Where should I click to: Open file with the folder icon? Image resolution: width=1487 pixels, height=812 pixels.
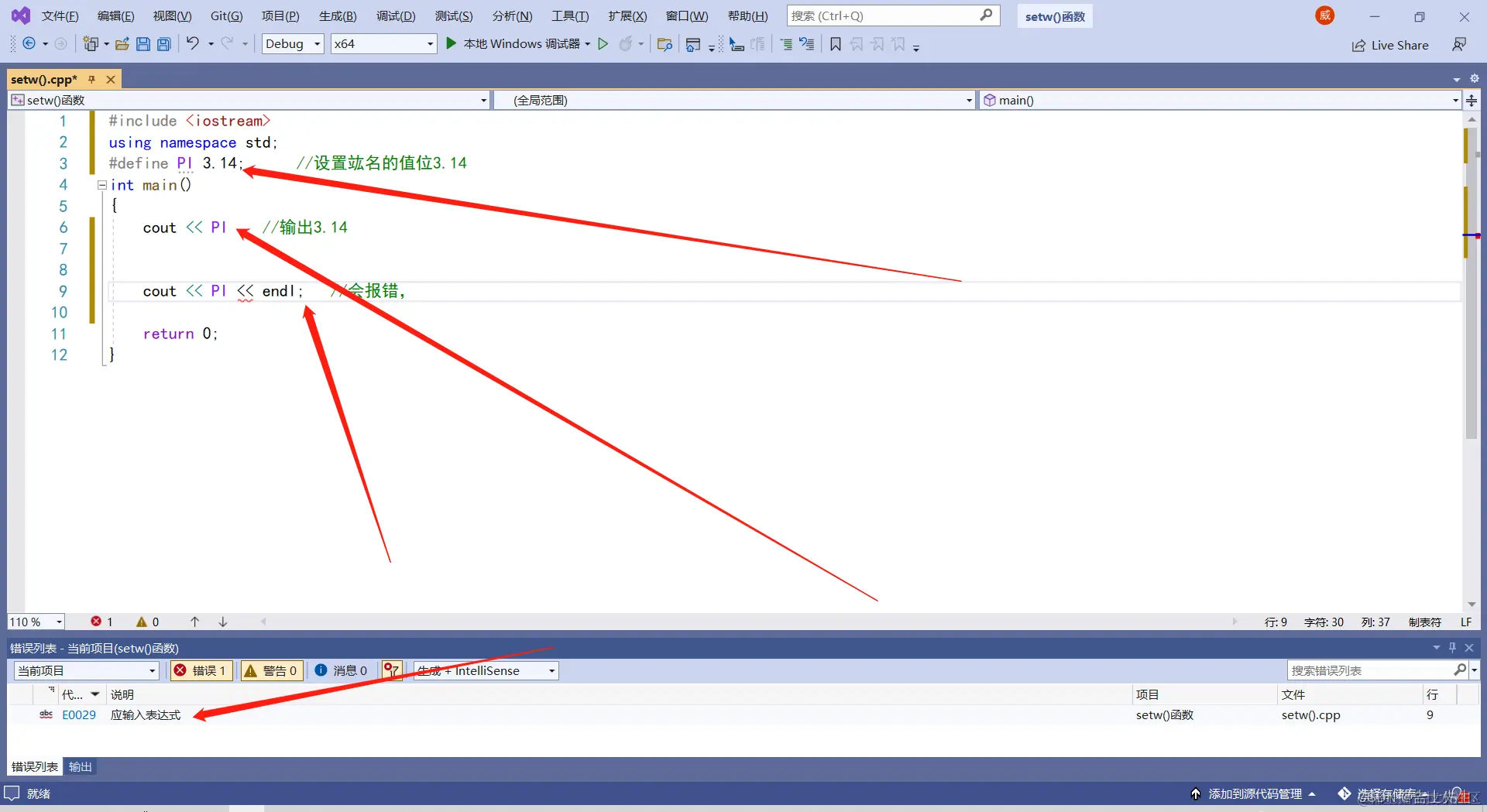(122, 44)
